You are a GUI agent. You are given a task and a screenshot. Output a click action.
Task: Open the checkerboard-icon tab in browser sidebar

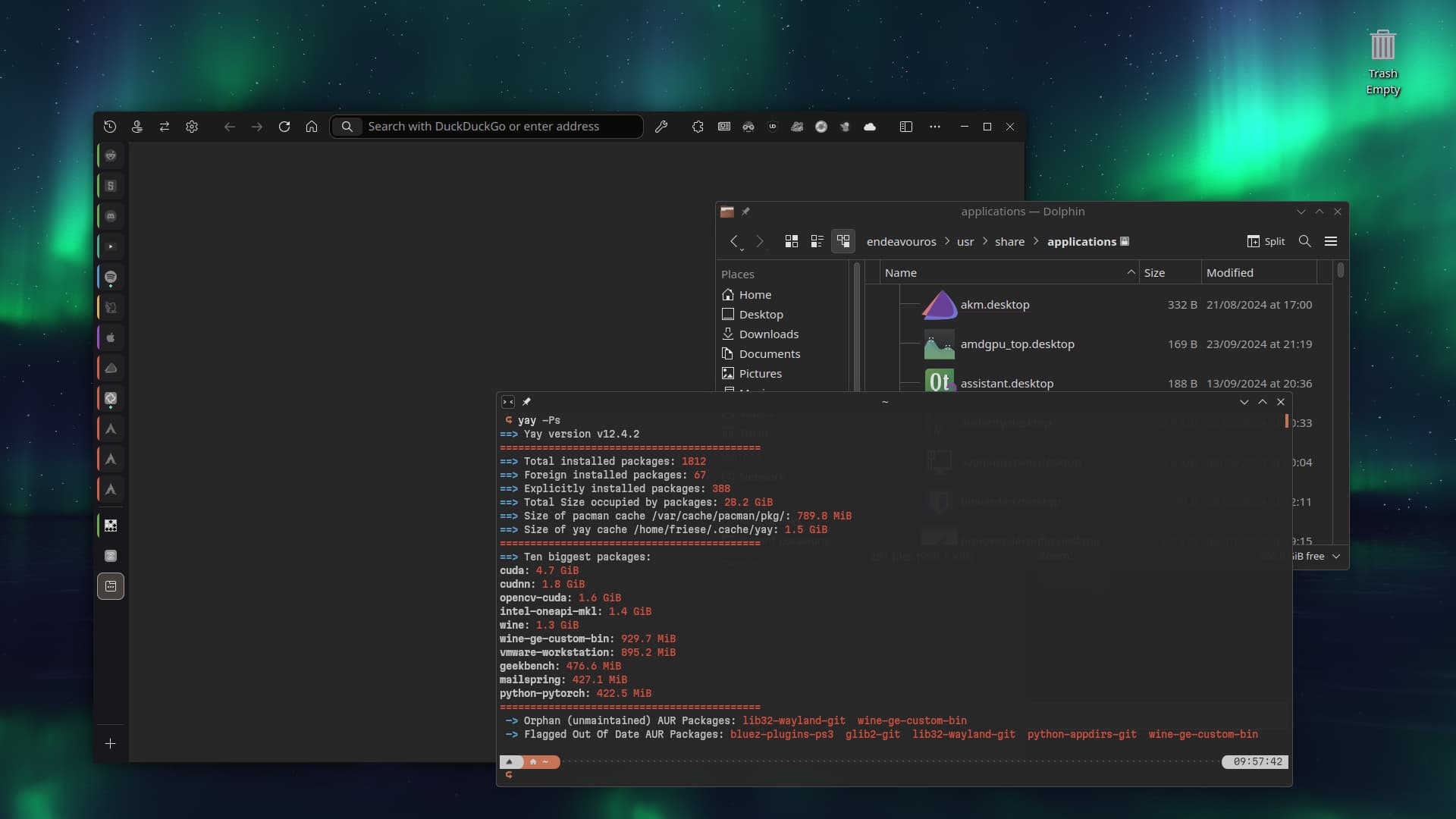coord(111,526)
